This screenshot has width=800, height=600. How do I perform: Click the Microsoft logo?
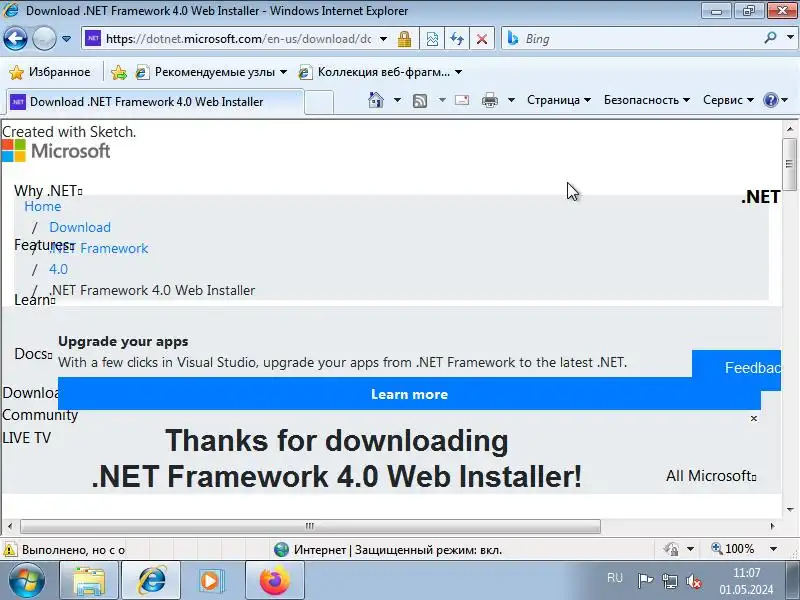(56, 151)
